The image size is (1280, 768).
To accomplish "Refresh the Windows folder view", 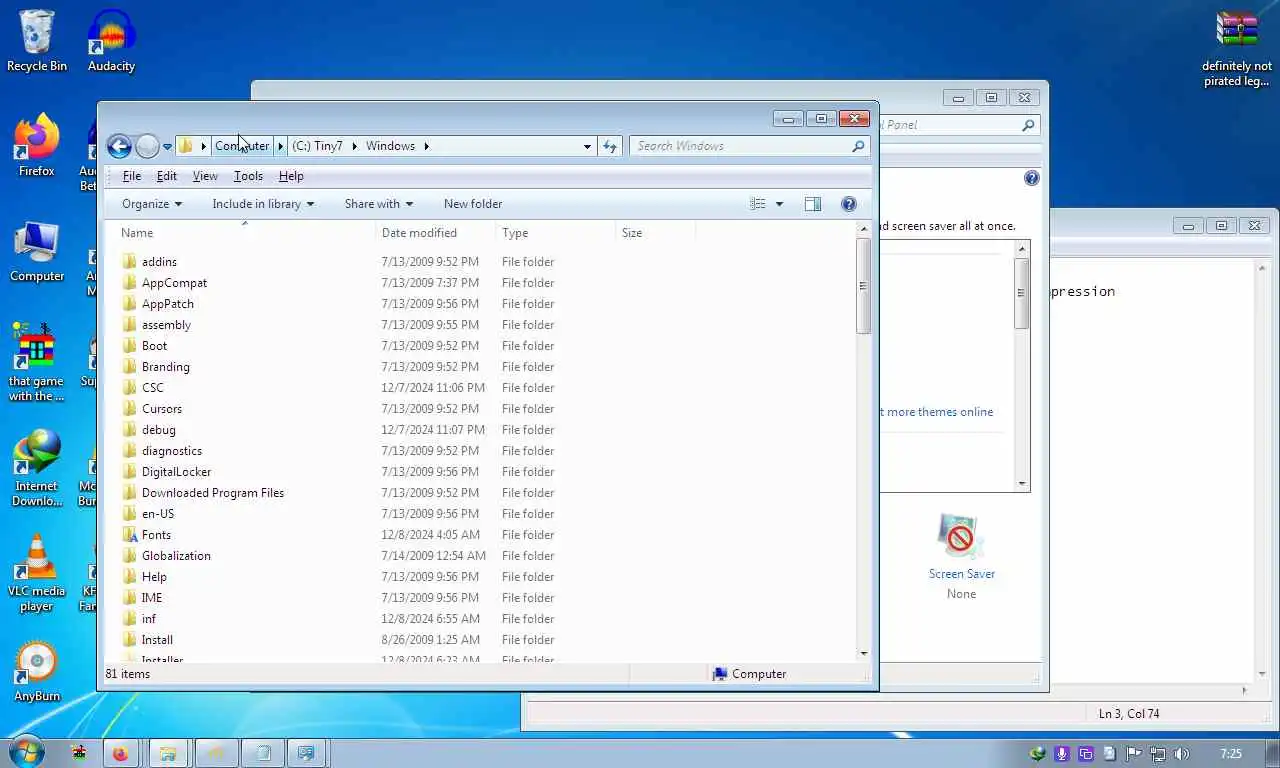I will 610,146.
